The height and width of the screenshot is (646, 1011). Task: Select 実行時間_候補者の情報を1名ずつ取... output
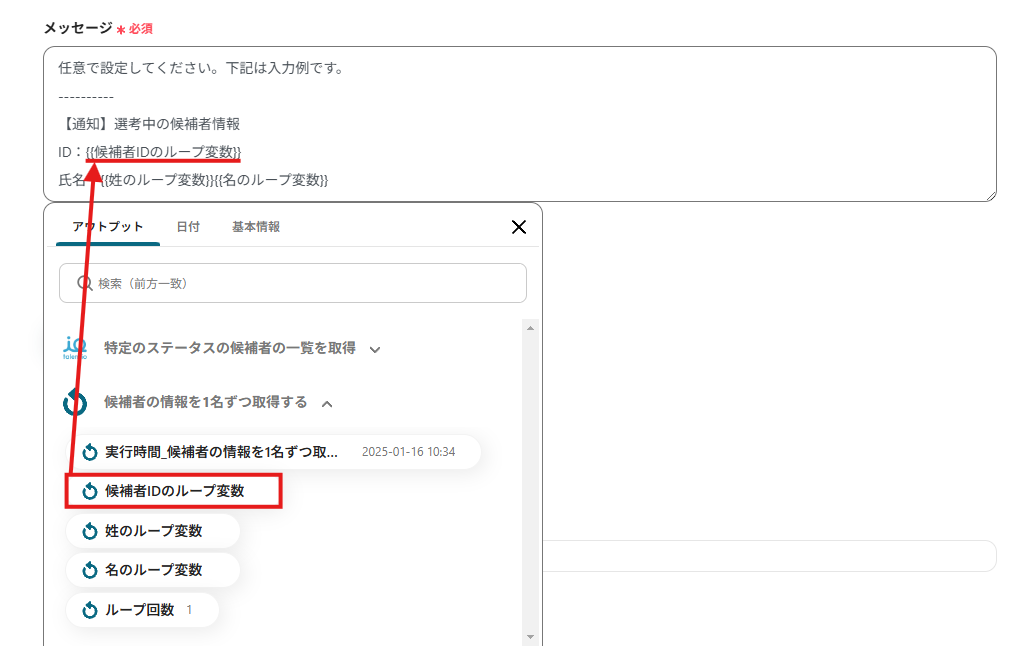pyautogui.click(x=273, y=452)
